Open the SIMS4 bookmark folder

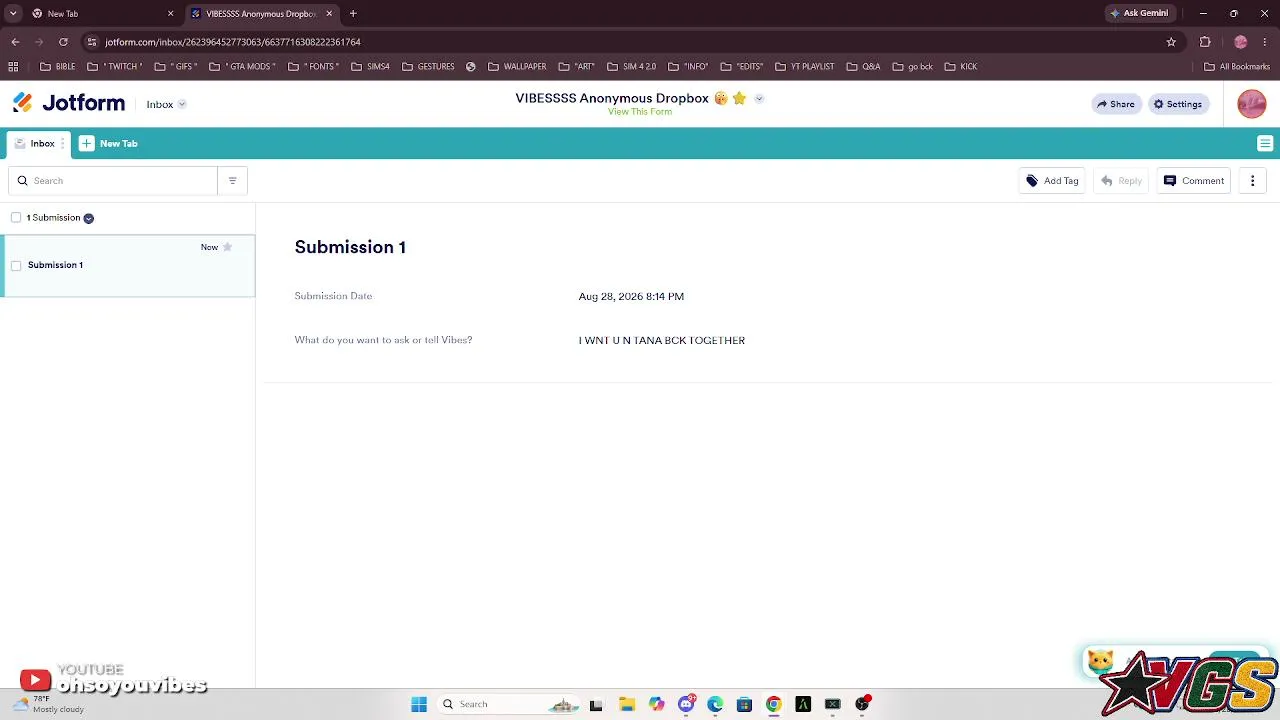370,67
